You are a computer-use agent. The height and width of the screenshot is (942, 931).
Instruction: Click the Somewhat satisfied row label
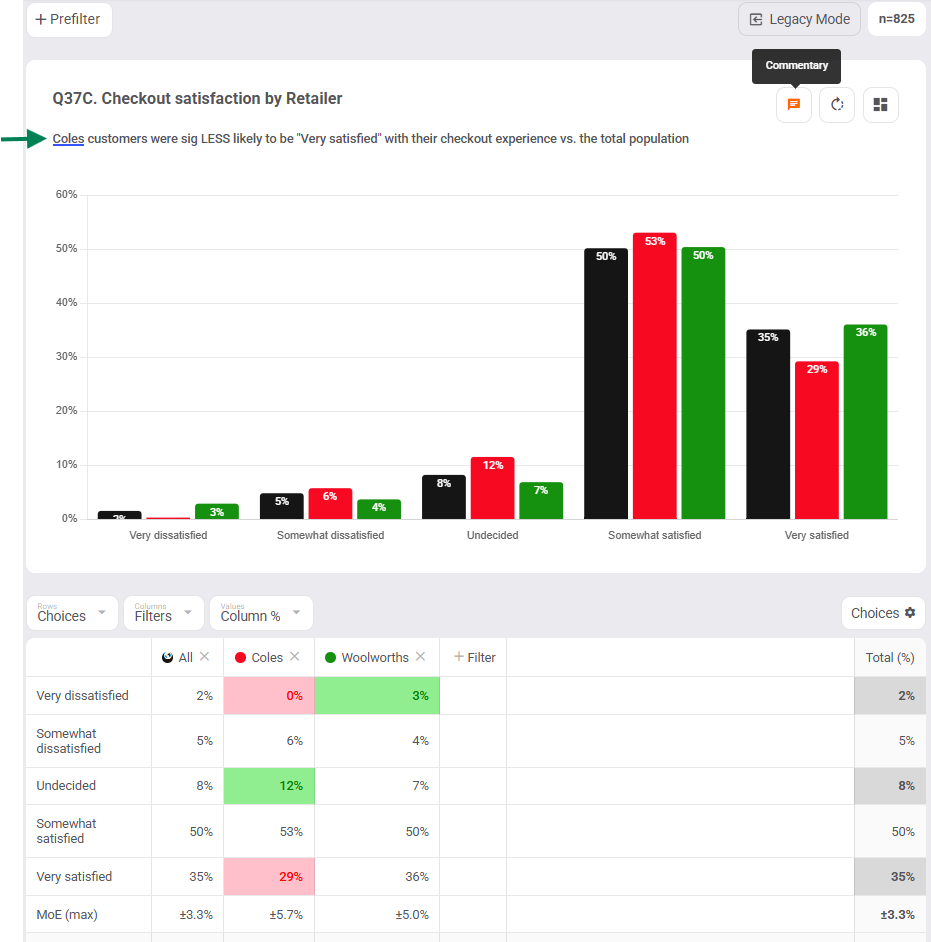[66, 831]
